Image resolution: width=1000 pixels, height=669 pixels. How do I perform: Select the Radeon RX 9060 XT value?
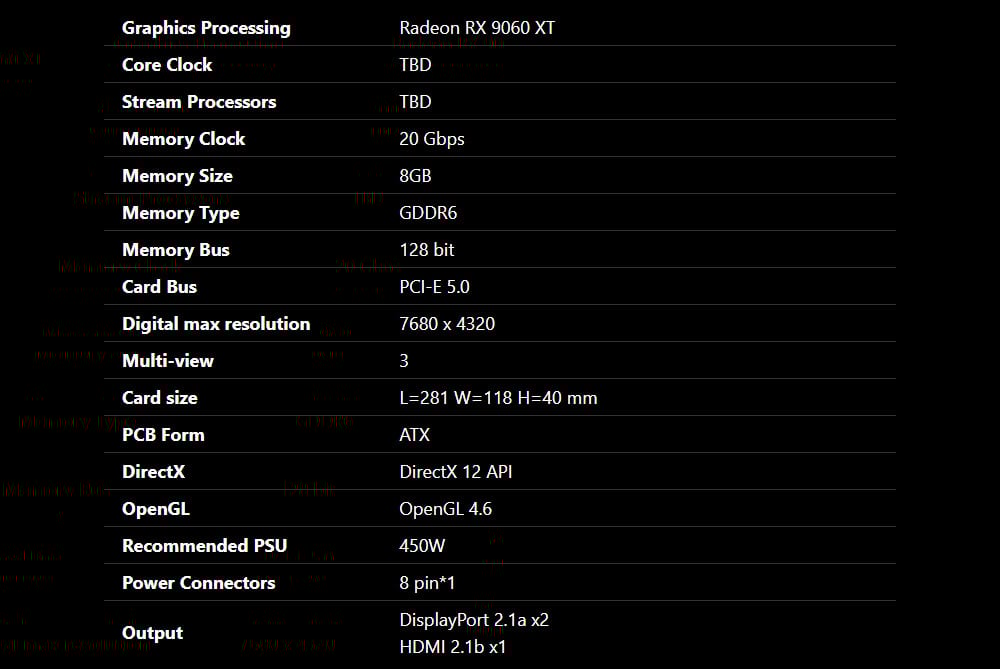477,28
